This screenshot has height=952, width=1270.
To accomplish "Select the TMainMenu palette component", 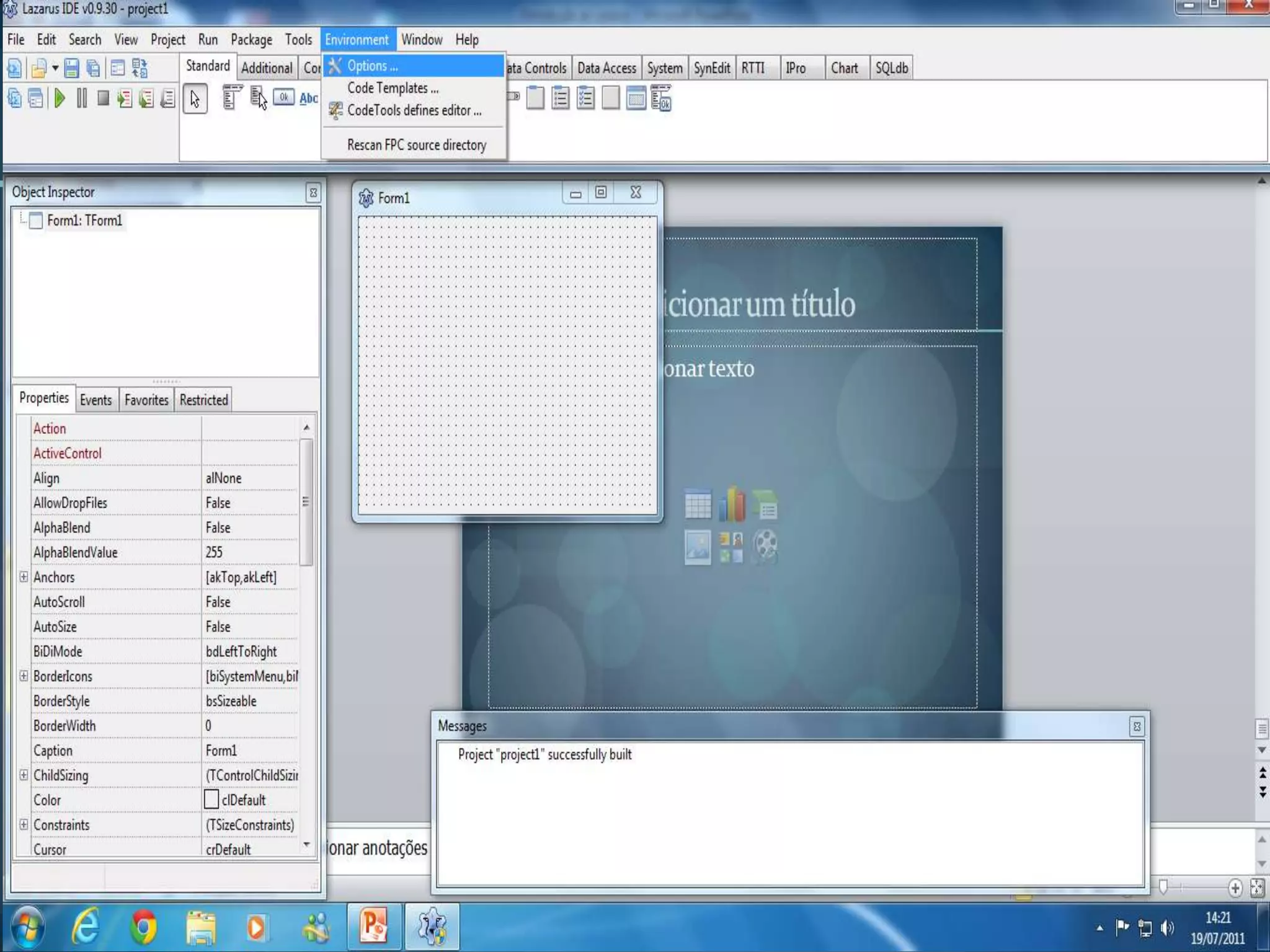I will tap(231, 98).
